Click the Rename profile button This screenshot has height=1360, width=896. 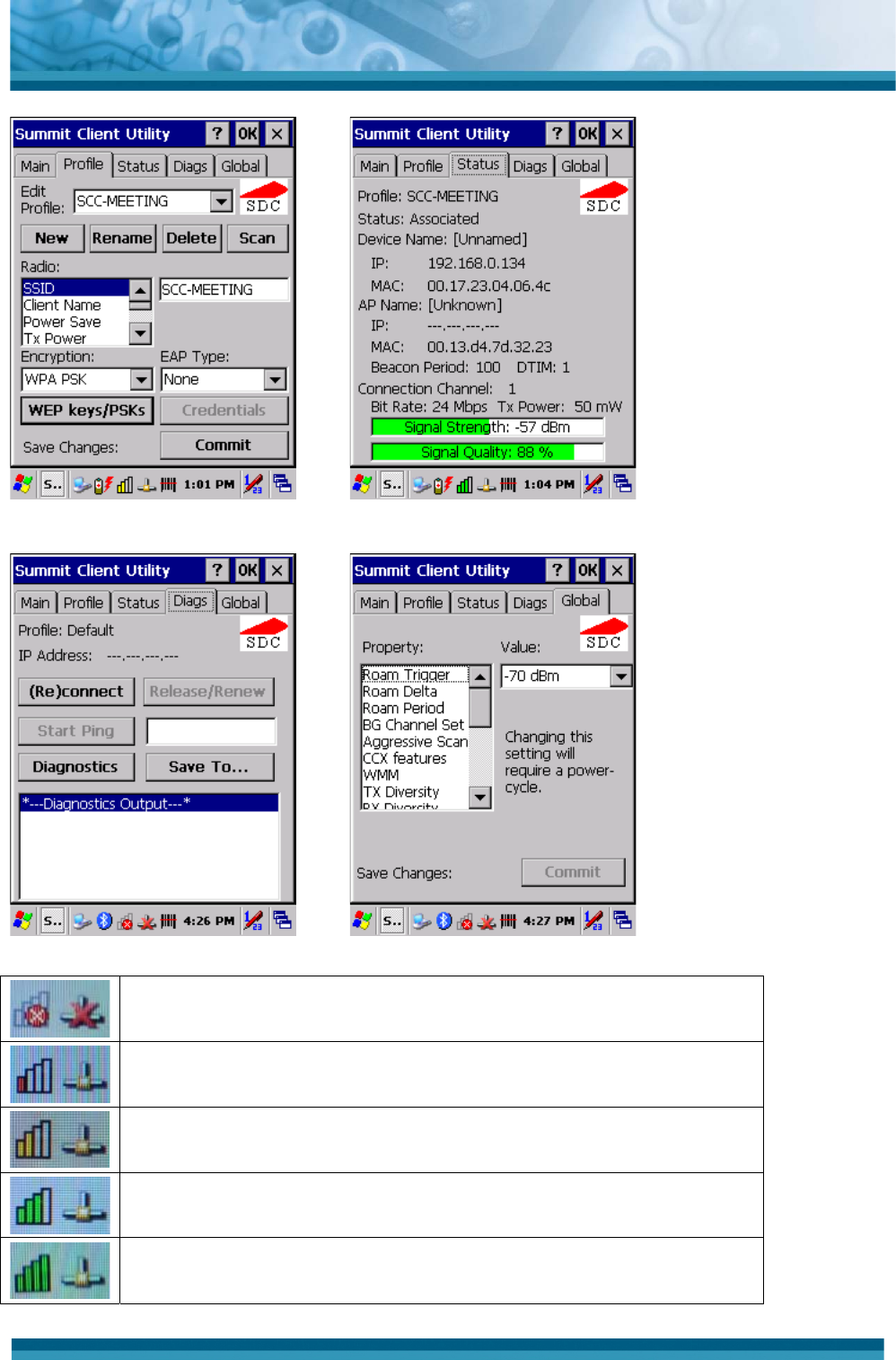click(122, 238)
